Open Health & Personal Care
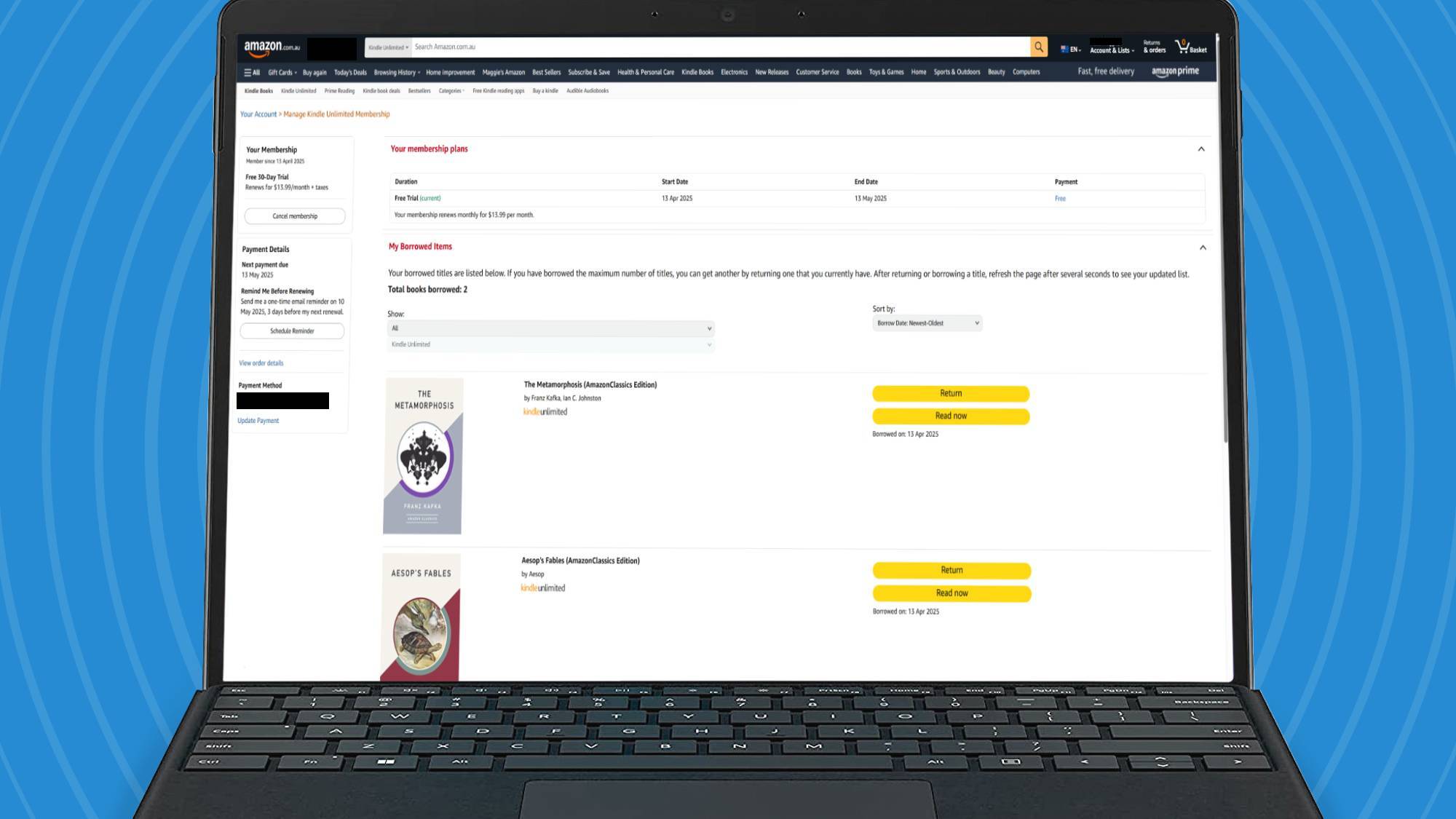Screen dimensions: 1456x819 646,72
